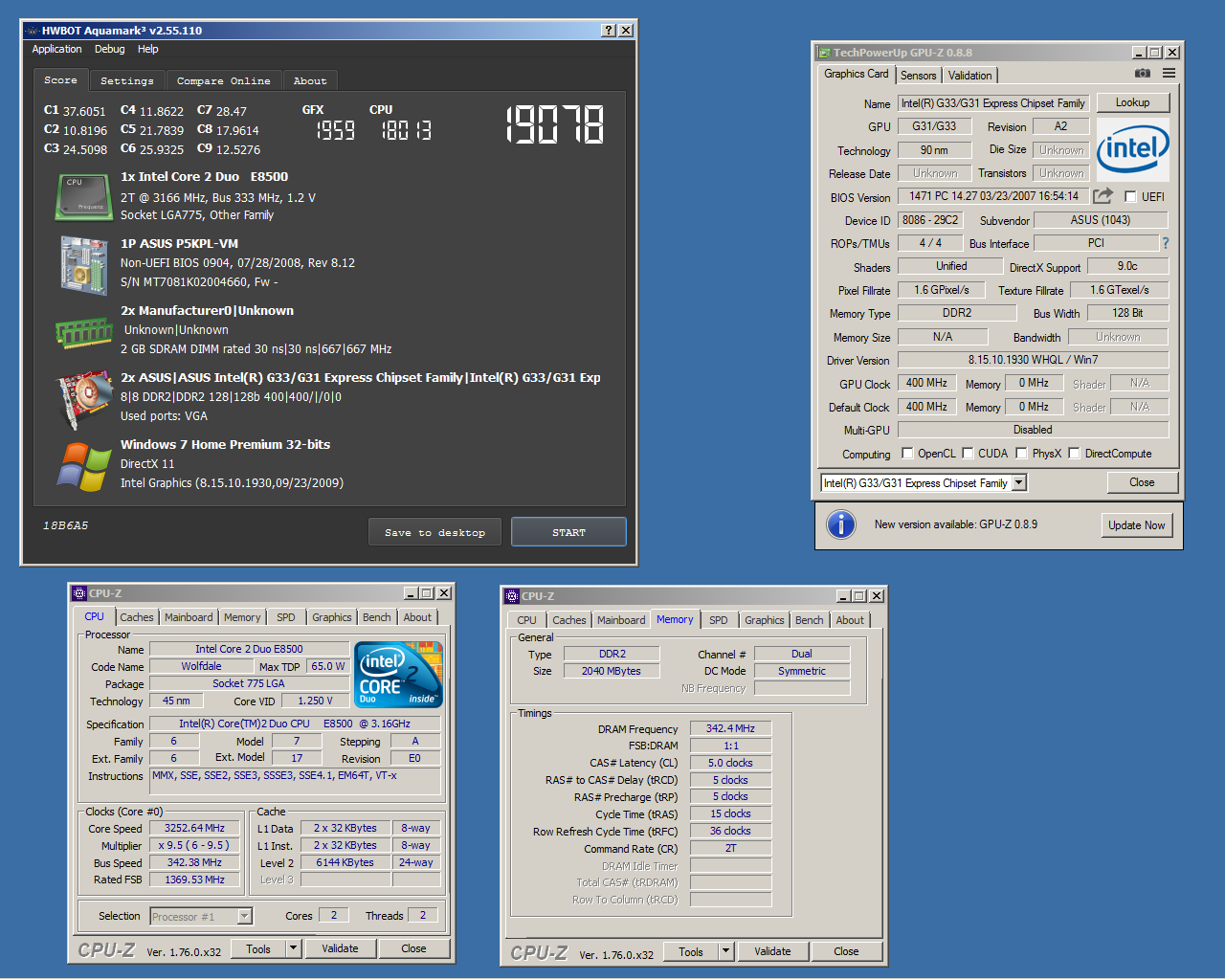Click Validate in right CPU-Z Memory window

pyautogui.click(x=772, y=952)
